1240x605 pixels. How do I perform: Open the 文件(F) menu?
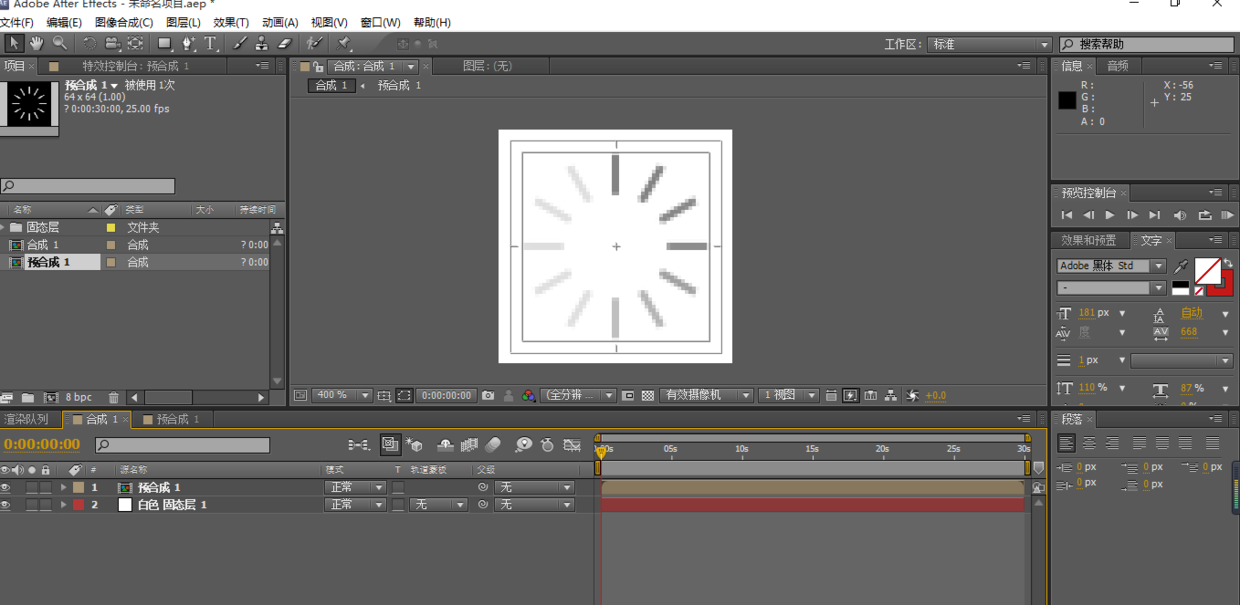[16, 22]
